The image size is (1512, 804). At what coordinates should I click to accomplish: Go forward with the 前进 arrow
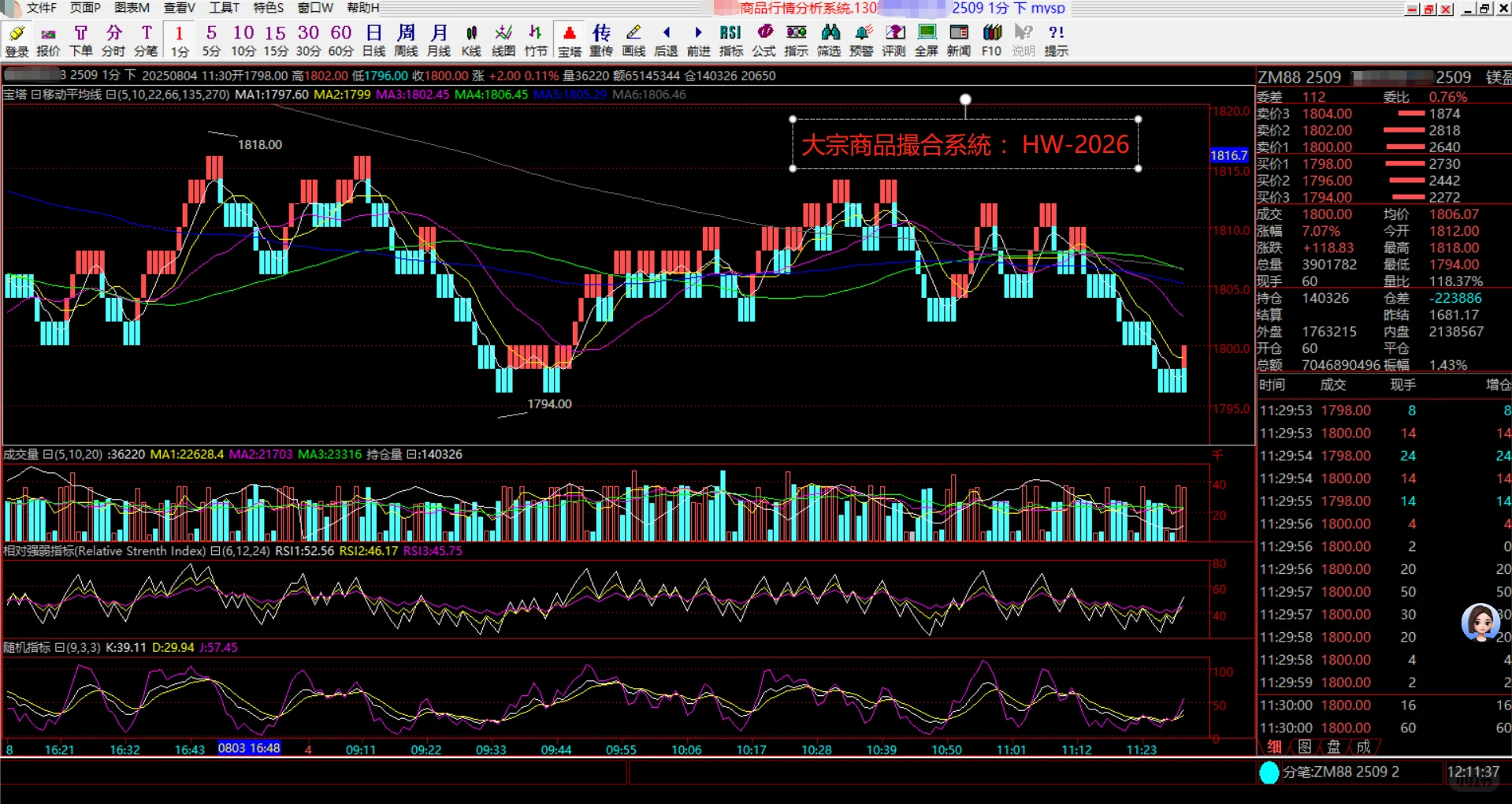[699, 40]
